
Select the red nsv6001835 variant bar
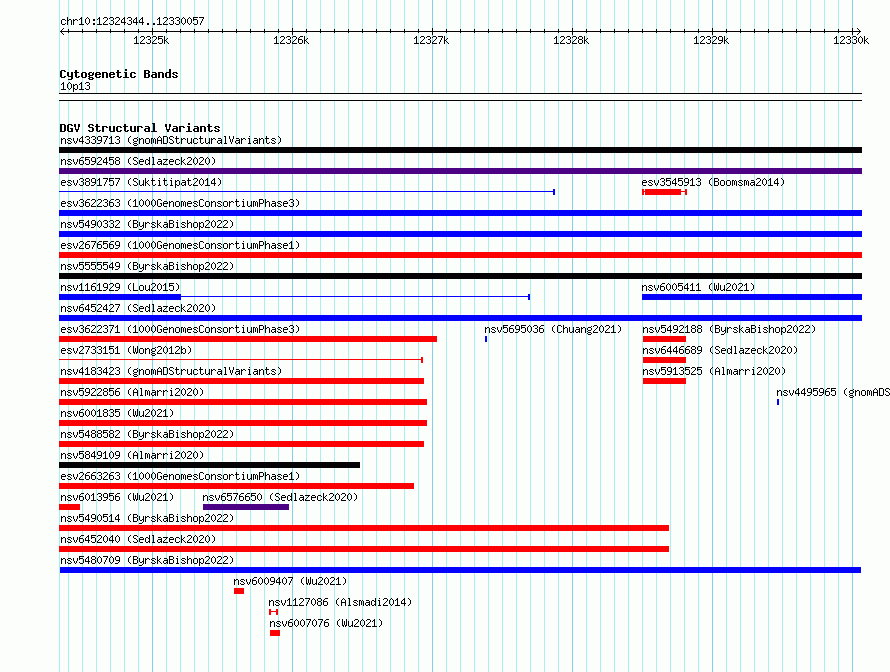pos(243,423)
